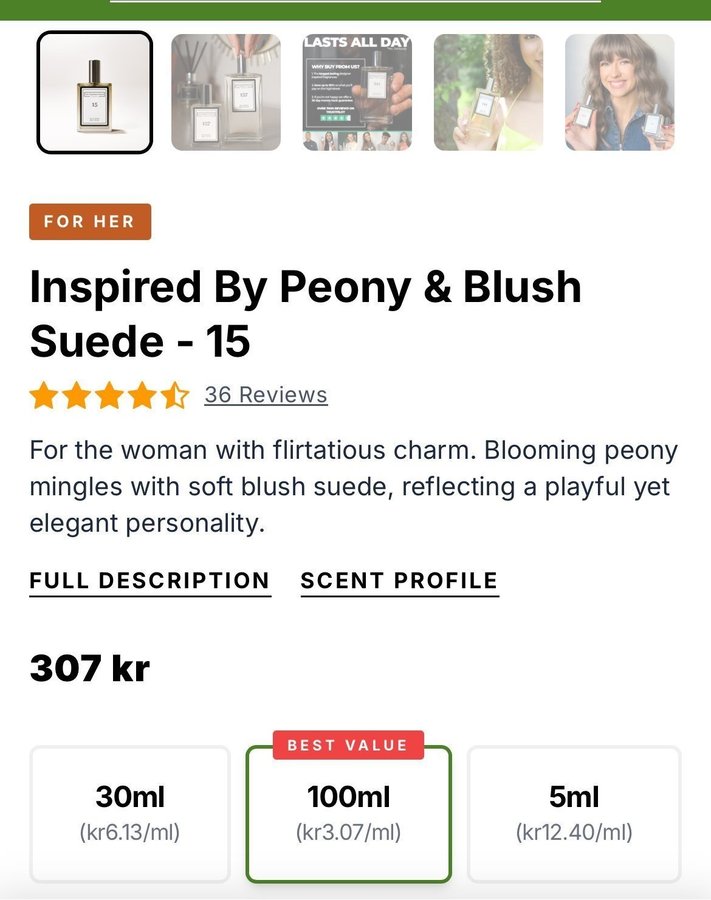This screenshot has width=711, height=900.
Task: Click the orange FOR HER badge
Action: [x=90, y=222]
